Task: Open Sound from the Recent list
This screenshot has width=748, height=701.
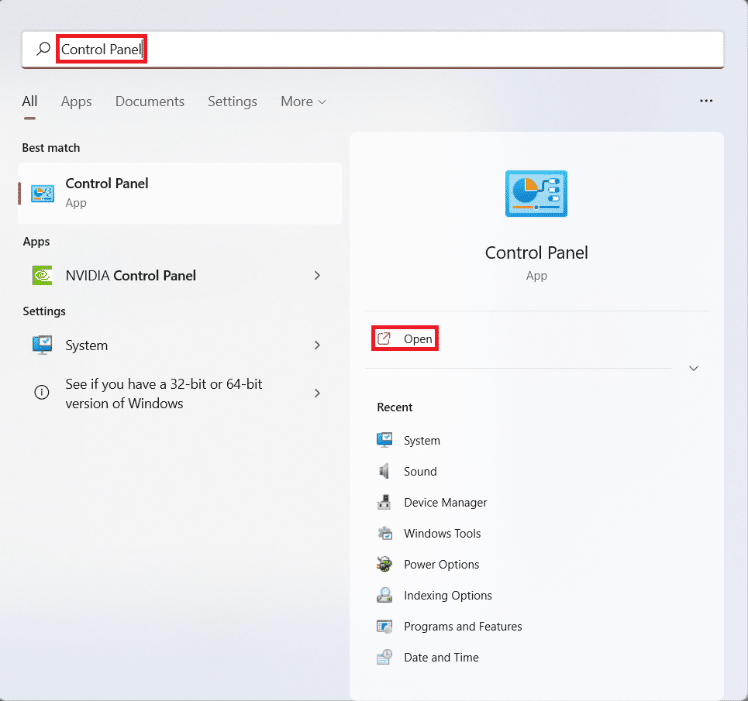Action: click(x=420, y=471)
